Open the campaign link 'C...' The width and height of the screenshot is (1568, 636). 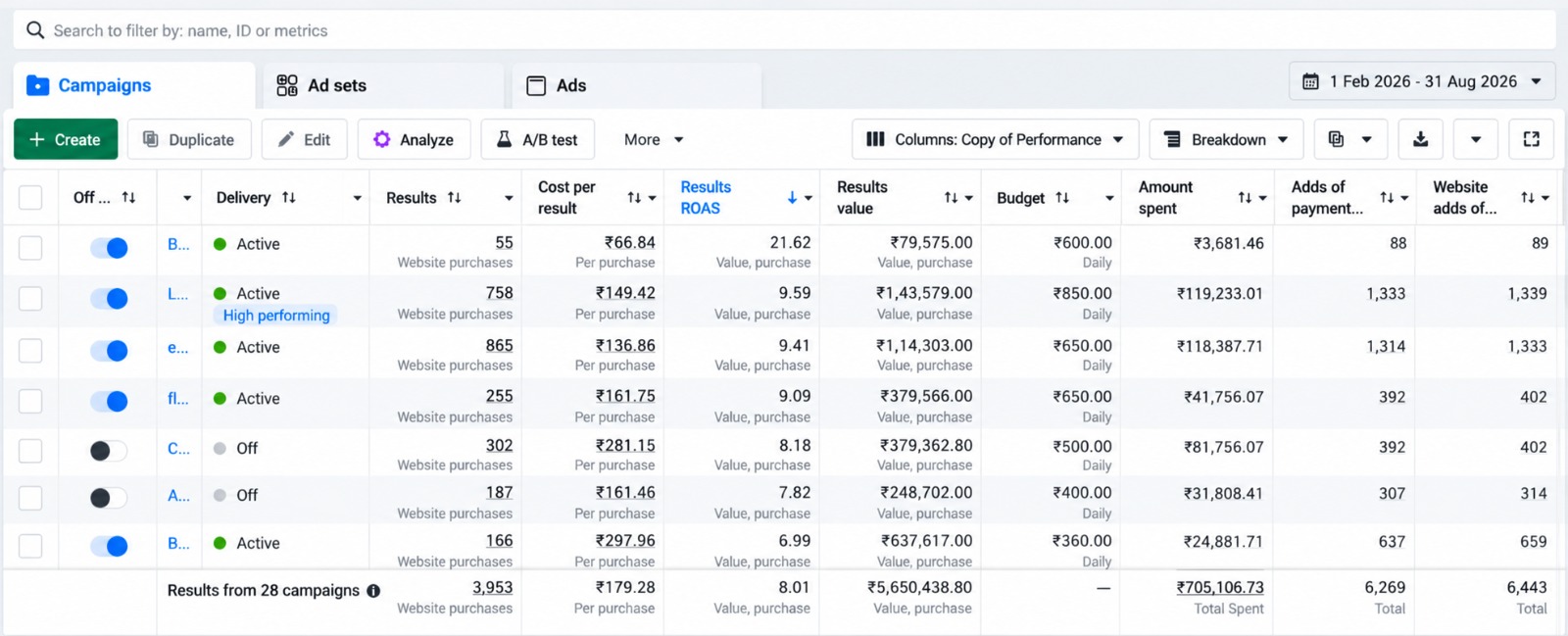click(178, 448)
